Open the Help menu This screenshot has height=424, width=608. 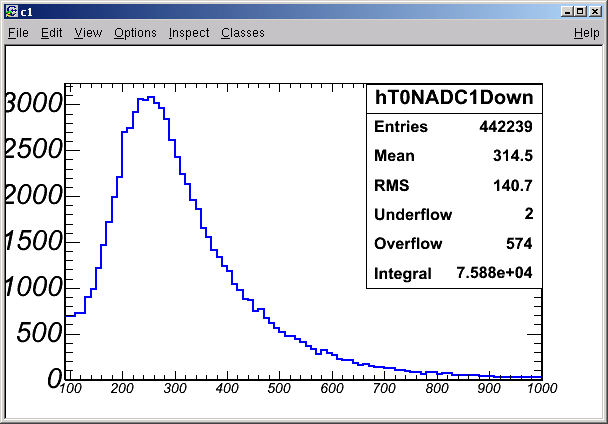[587, 33]
